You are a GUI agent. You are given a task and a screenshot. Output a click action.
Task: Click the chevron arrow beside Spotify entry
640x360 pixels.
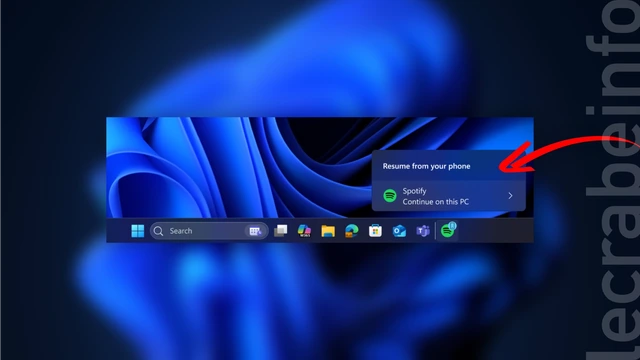510,196
